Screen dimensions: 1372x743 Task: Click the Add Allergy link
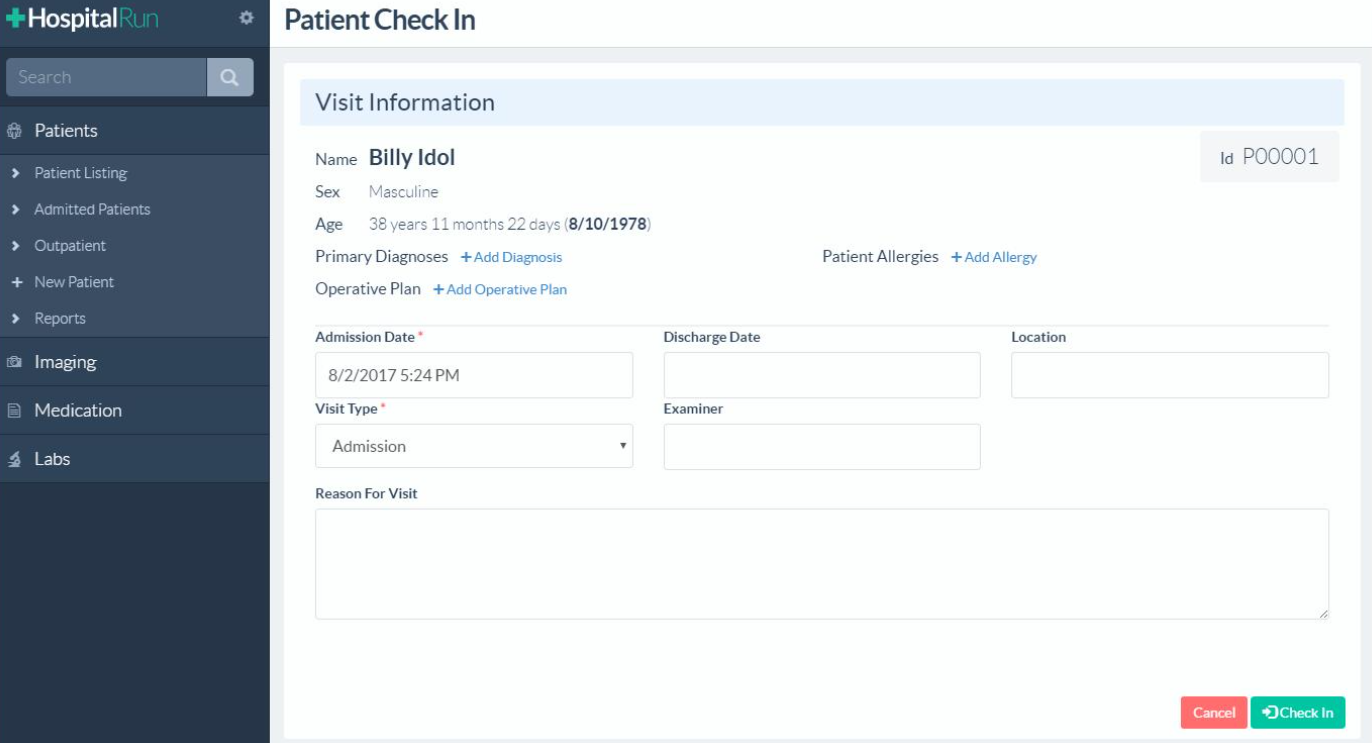994,257
